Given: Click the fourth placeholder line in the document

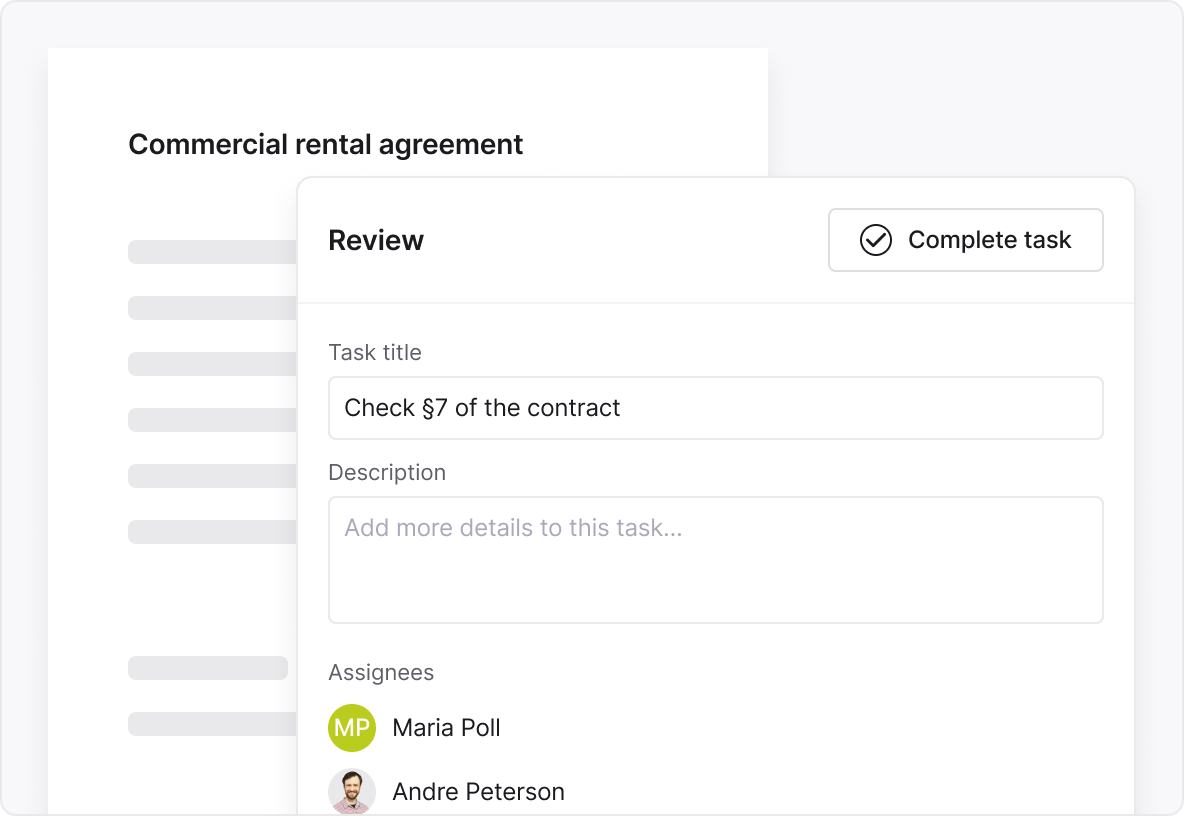Looking at the screenshot, I should tap(212, 420).
